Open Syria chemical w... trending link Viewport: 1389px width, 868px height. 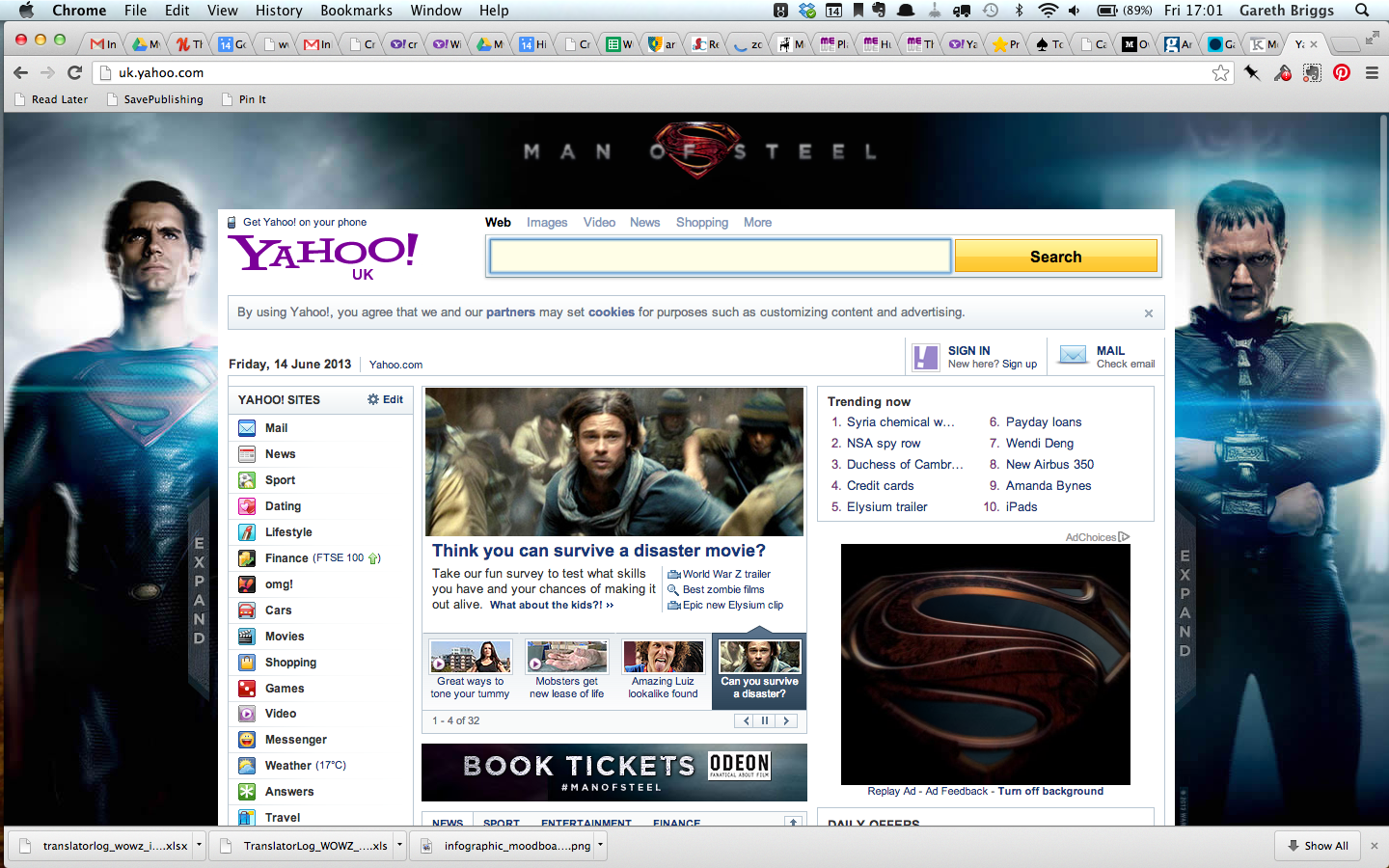pos(900,422)
